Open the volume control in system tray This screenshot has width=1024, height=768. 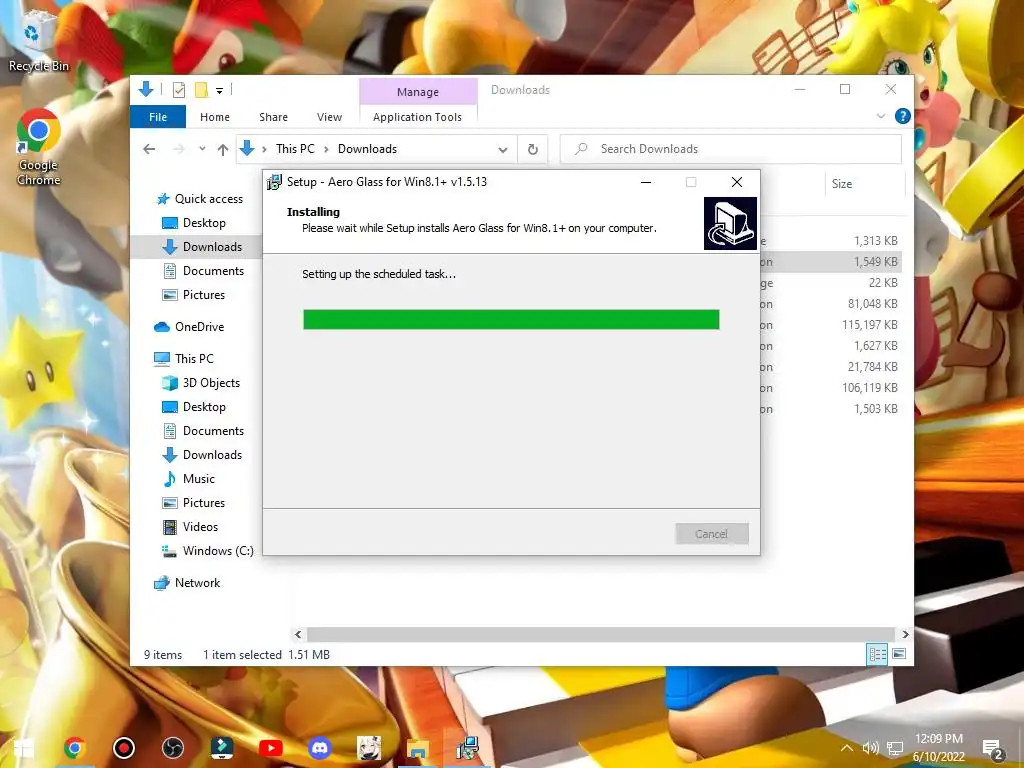[x=870, y=748]
